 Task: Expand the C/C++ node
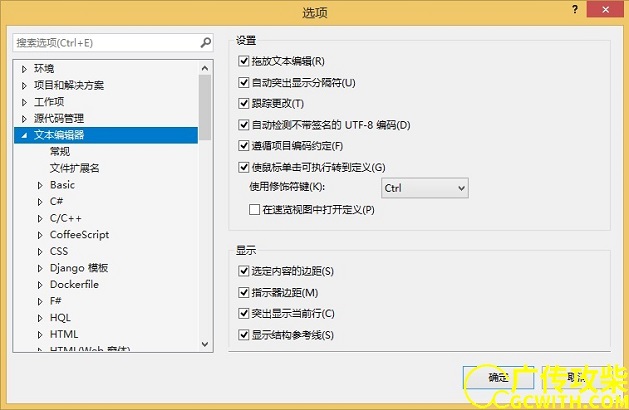click(x=40, y=219)
